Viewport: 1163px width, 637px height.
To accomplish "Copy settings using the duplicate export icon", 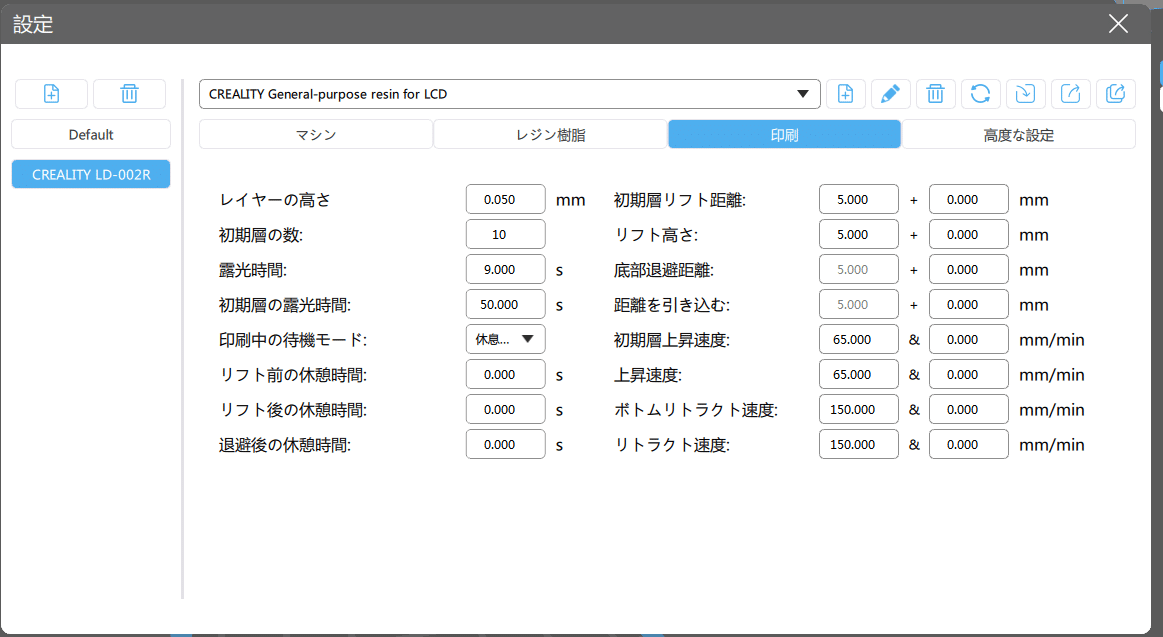I will [x=1115, y=93].
